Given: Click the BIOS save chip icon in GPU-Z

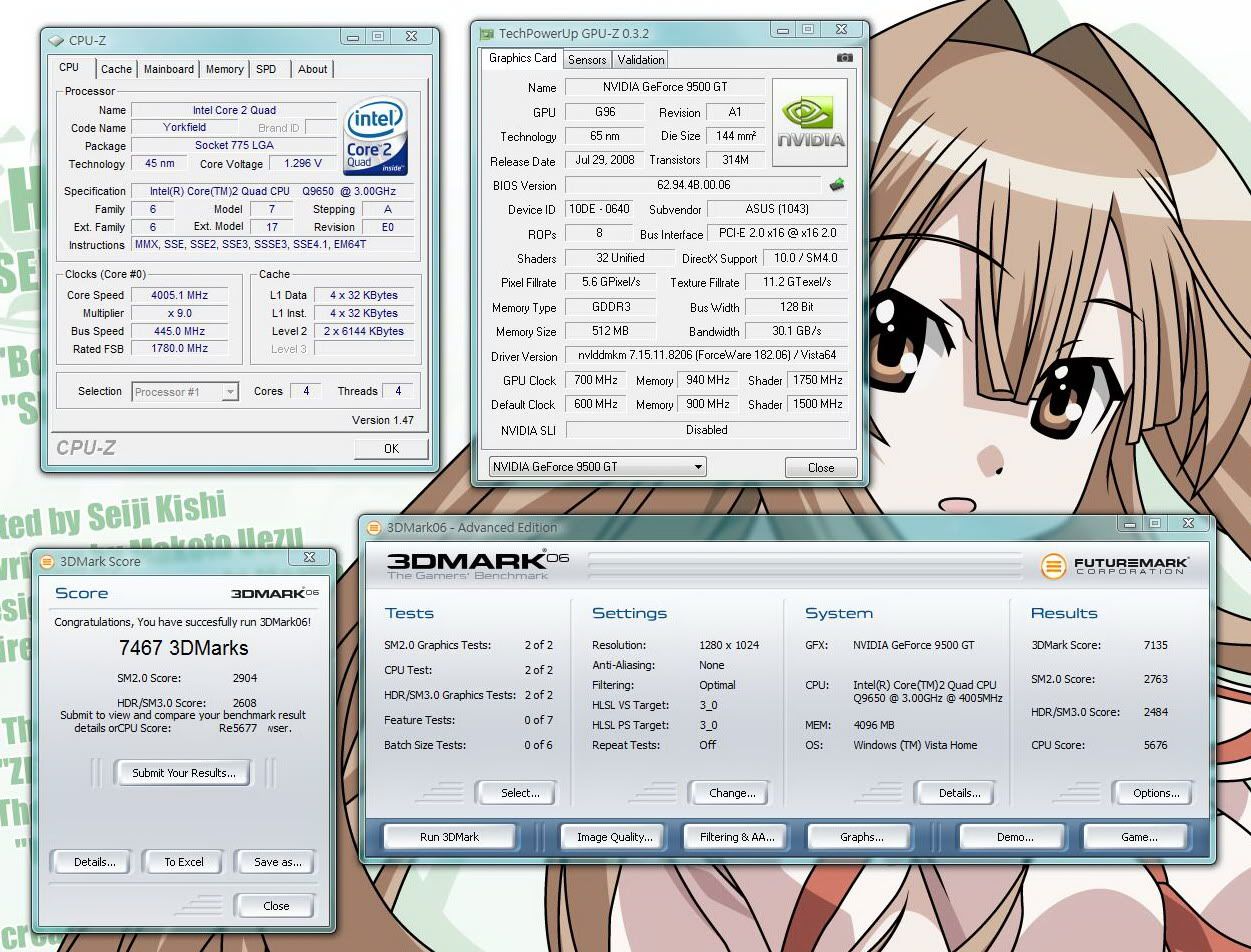Looking at the screenshot, I should 837,185.
